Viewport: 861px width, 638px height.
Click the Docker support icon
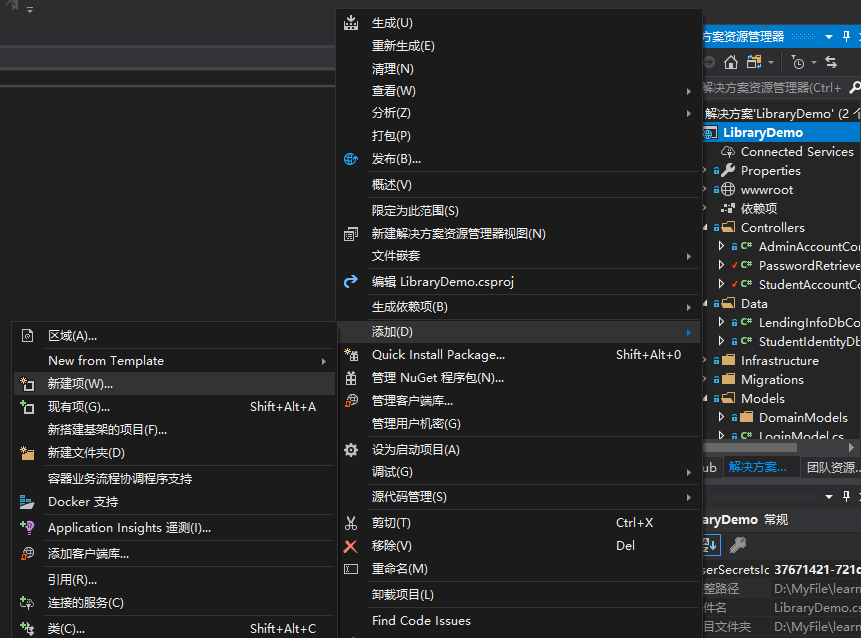click(27, 502)
